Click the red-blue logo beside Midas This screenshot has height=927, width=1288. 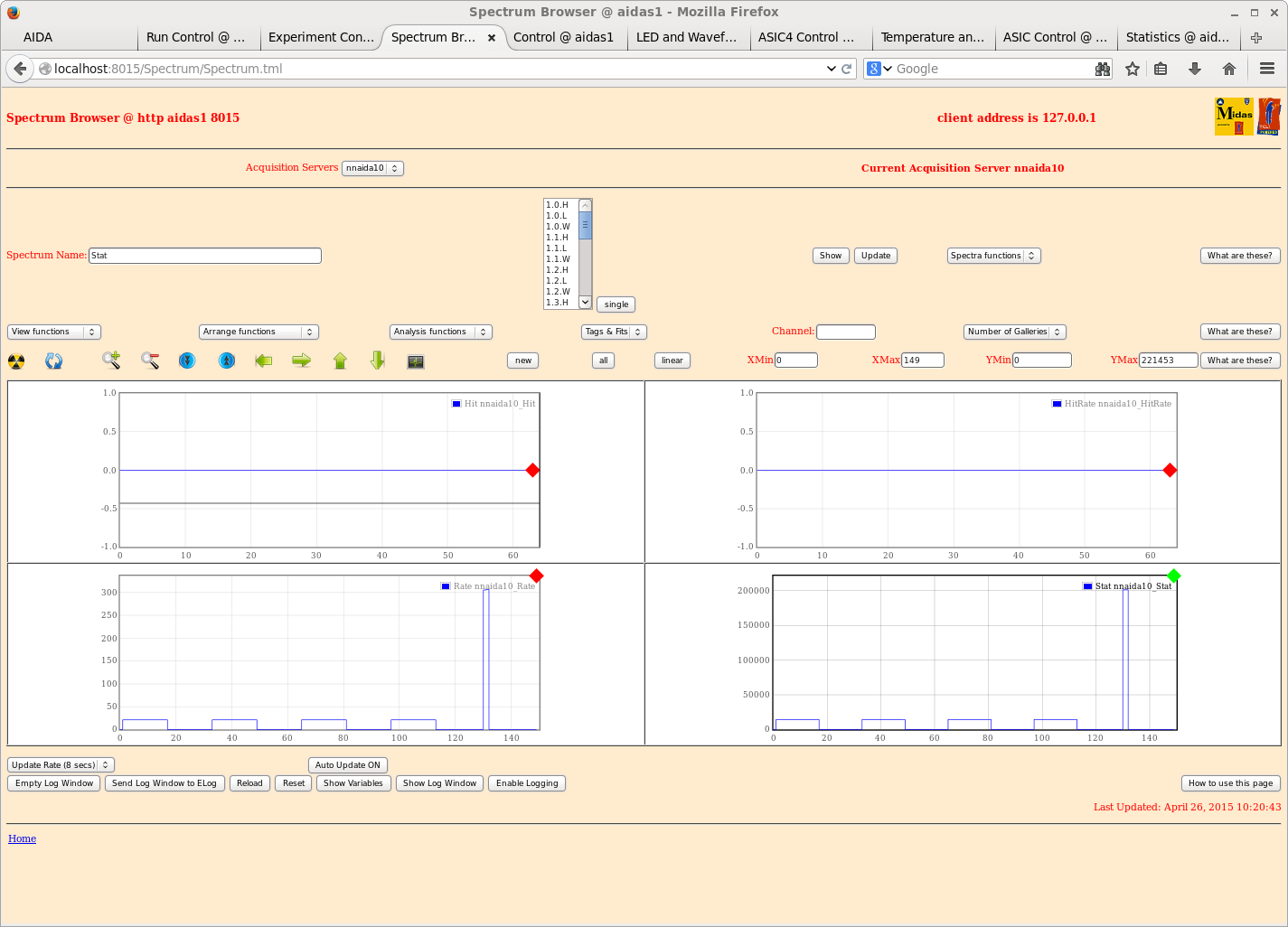[1269, 117]
